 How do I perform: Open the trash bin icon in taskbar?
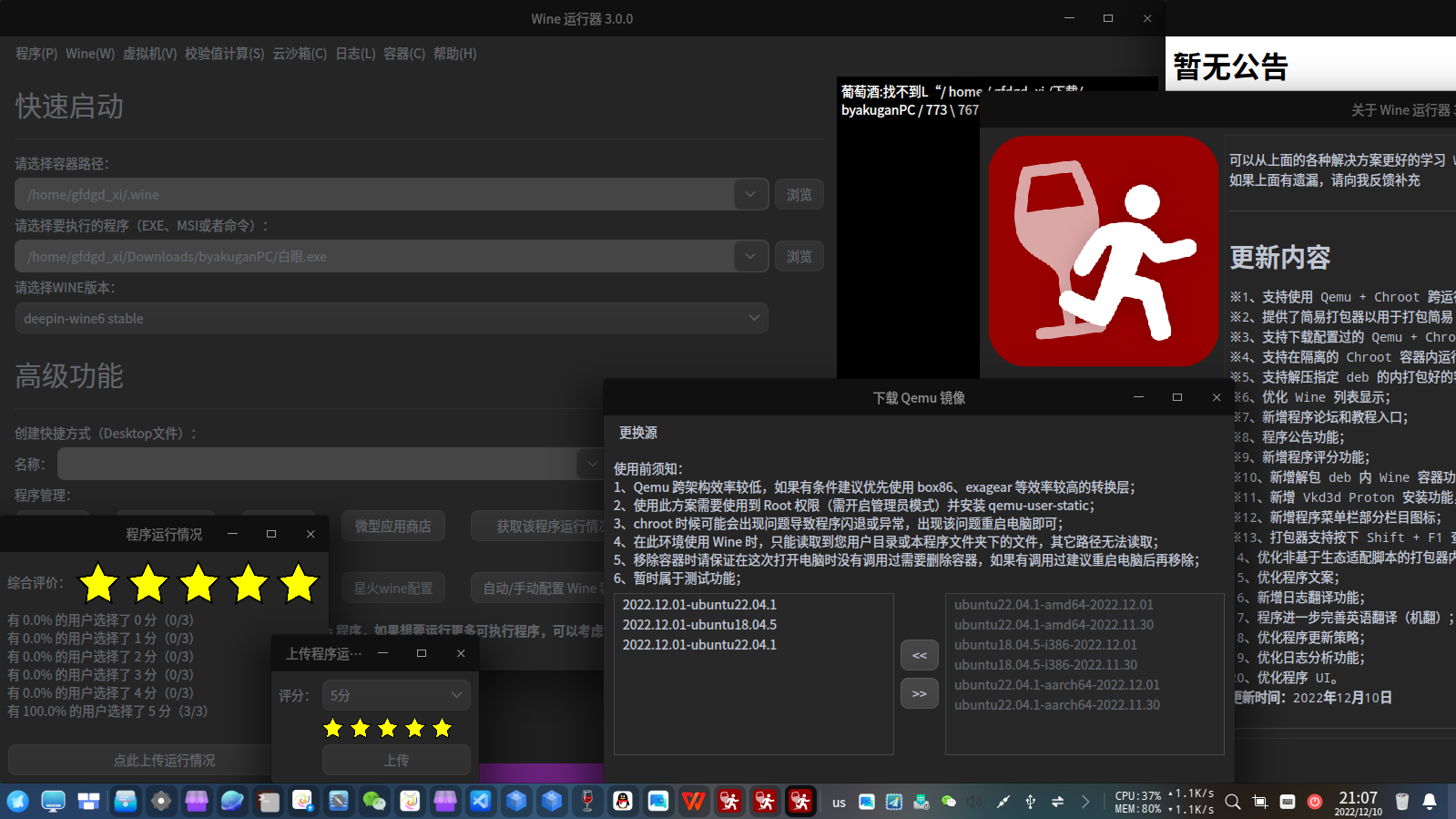tap(1402, 802)
